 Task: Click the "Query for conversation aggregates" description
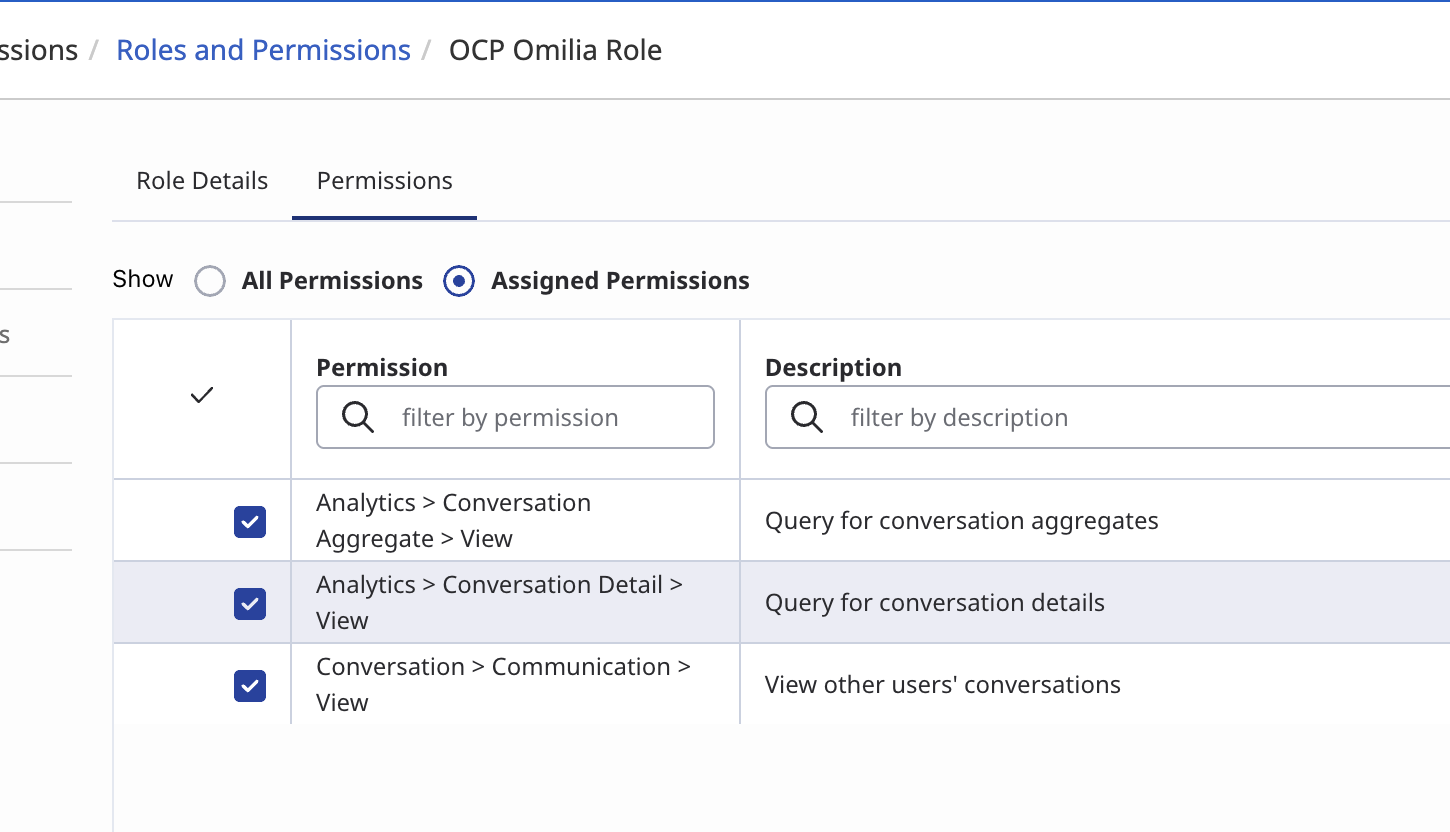[x=961, y=521]
